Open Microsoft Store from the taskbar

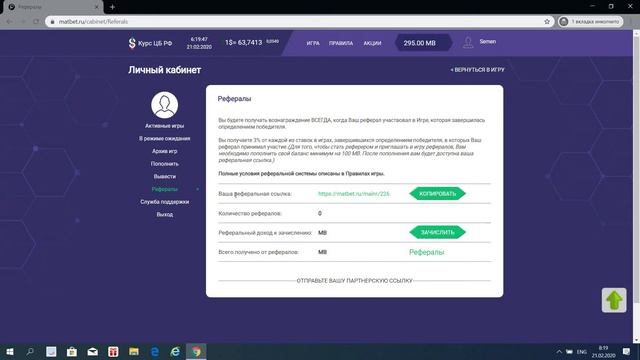(x=72, y=351)
